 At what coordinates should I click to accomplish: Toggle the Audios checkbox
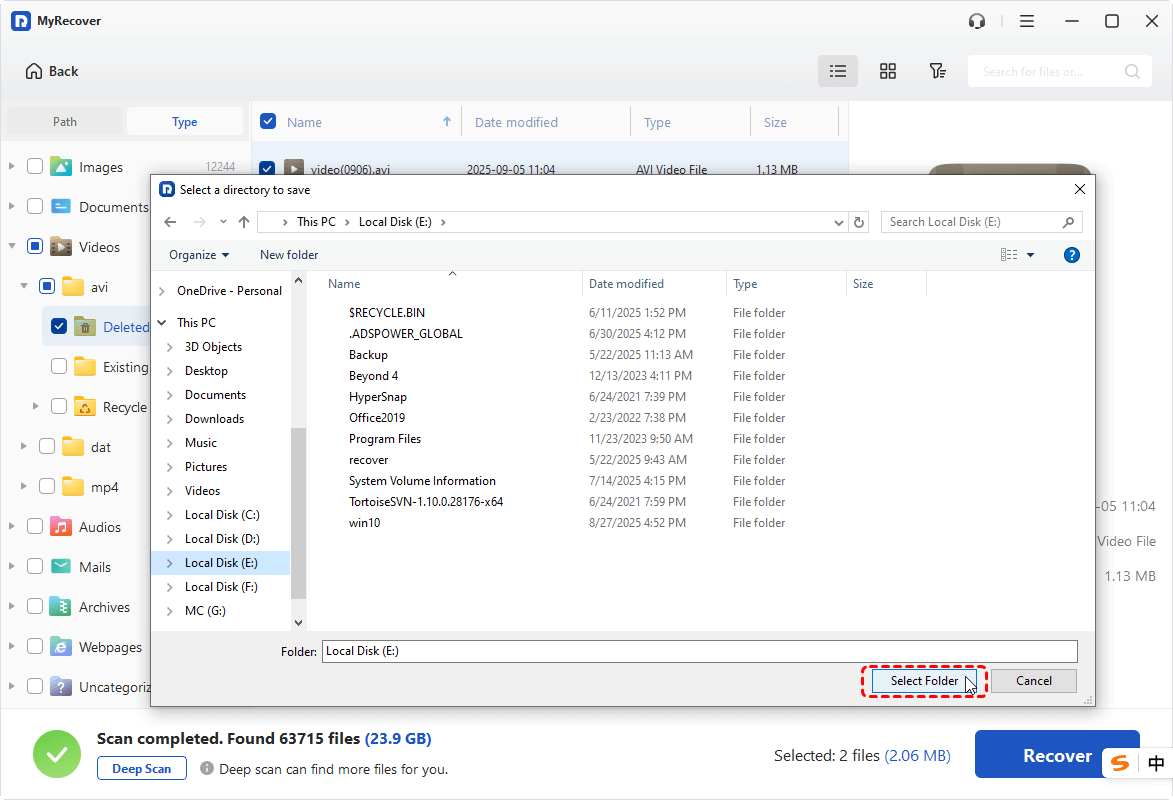(34, 526)
